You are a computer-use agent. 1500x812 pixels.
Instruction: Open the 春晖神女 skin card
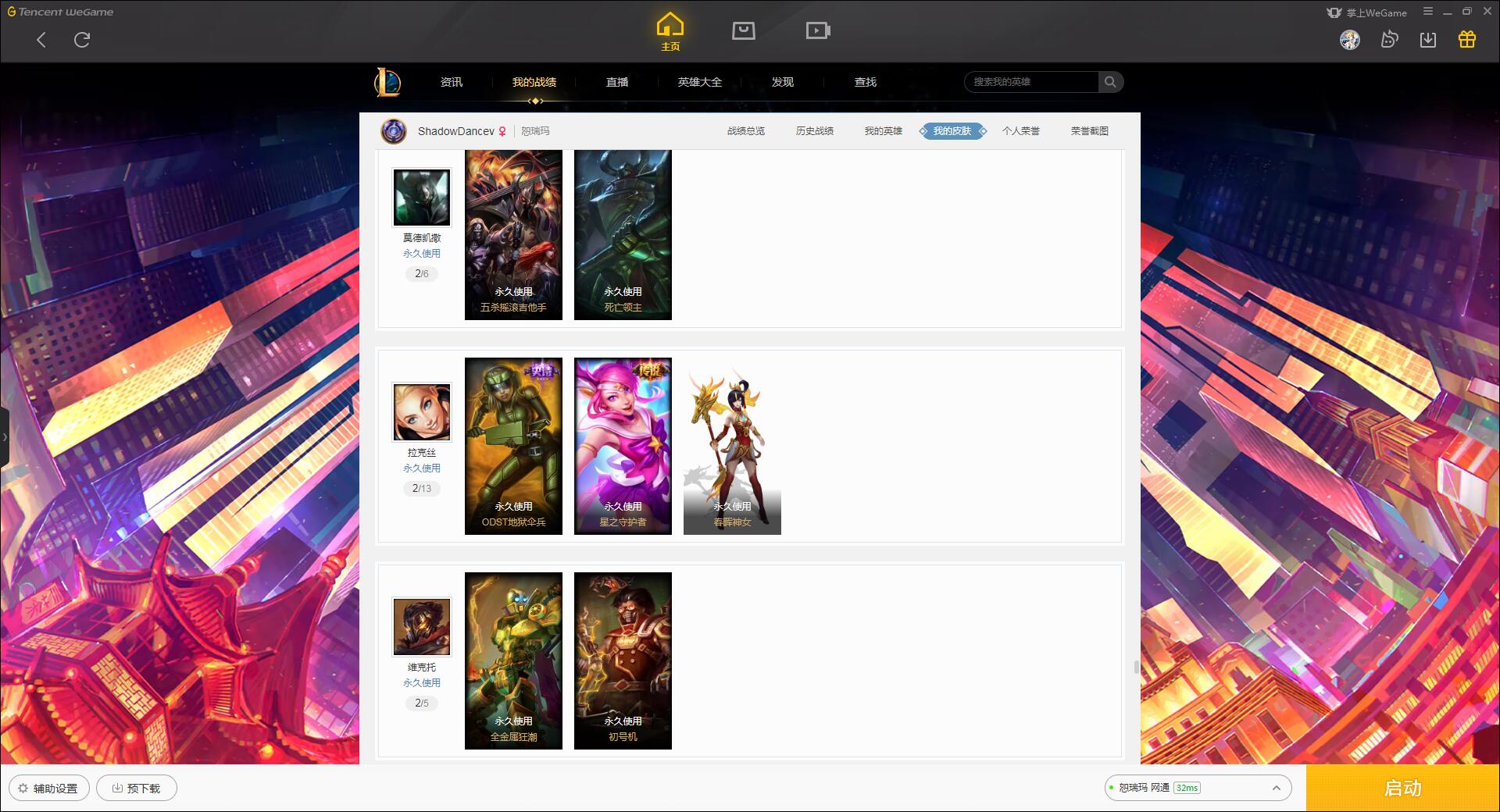(x=732, y=446)
